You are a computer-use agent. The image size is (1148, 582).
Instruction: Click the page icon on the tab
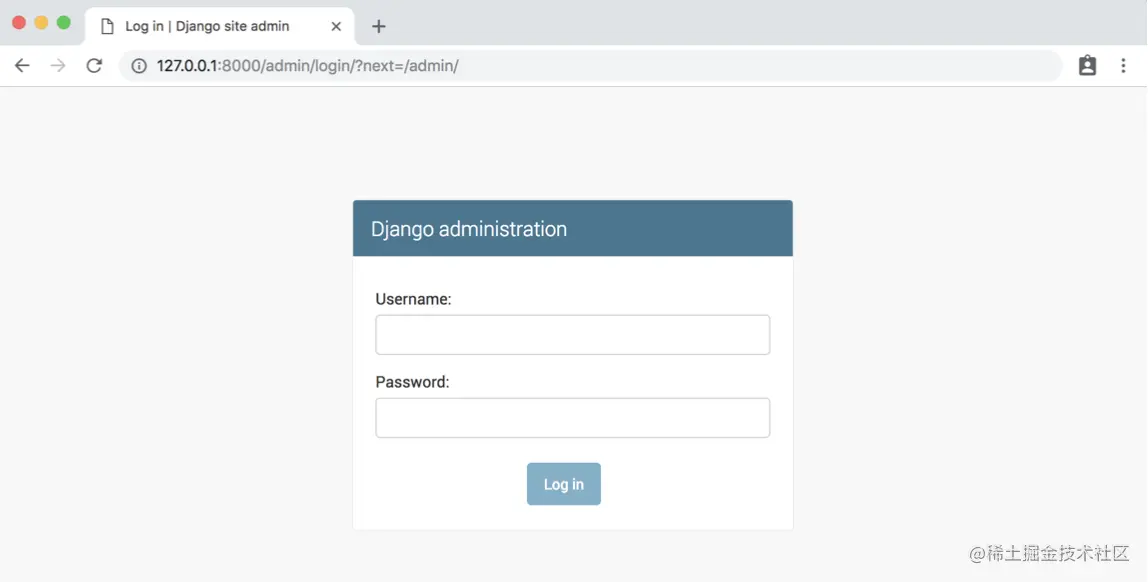point(108,26)
